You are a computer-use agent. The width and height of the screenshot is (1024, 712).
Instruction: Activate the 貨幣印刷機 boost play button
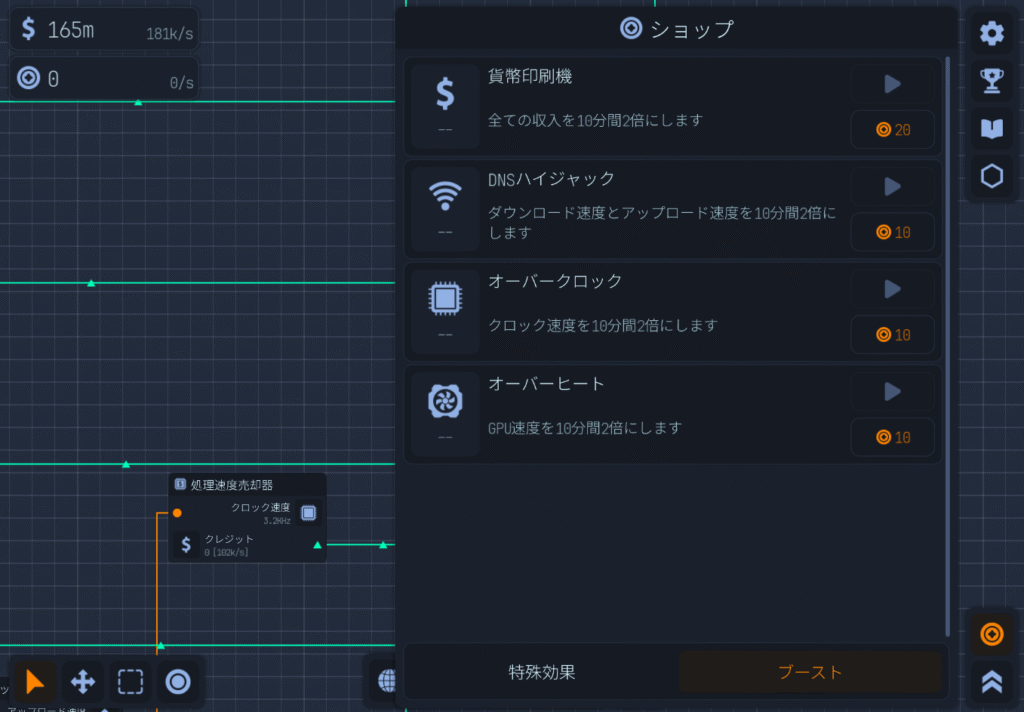point(892,84)
